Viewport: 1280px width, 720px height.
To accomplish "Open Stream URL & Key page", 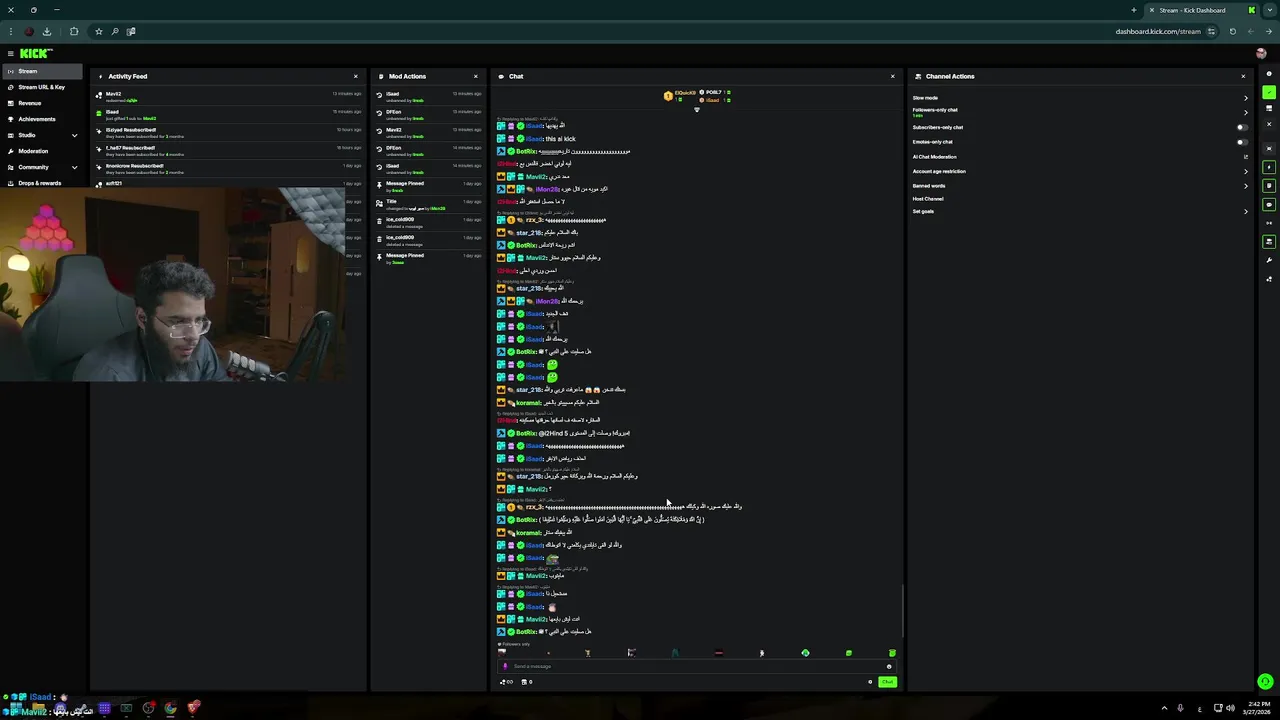I will 41,87.
